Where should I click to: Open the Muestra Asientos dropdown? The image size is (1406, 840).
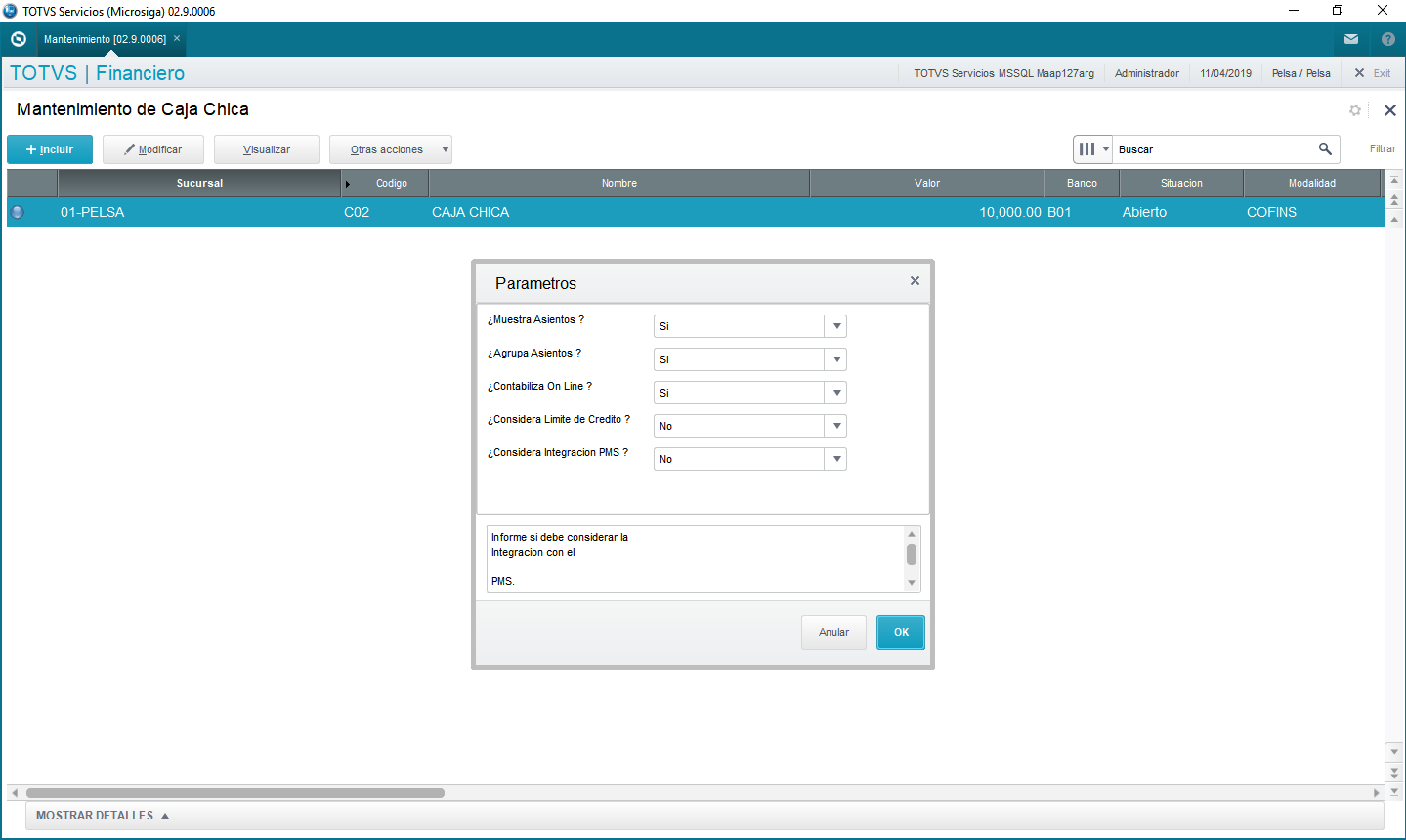835,326
